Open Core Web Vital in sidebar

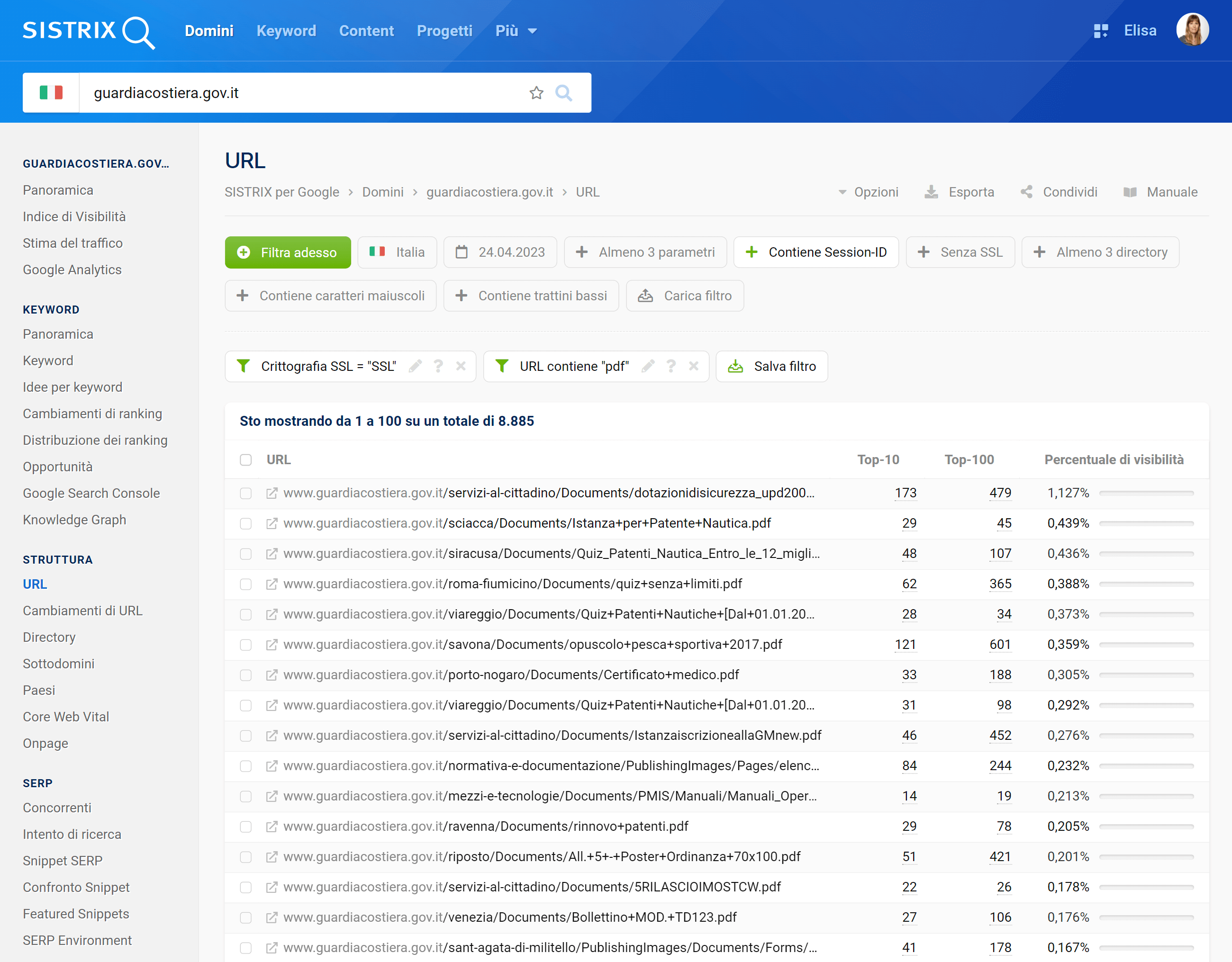point(66,717)
